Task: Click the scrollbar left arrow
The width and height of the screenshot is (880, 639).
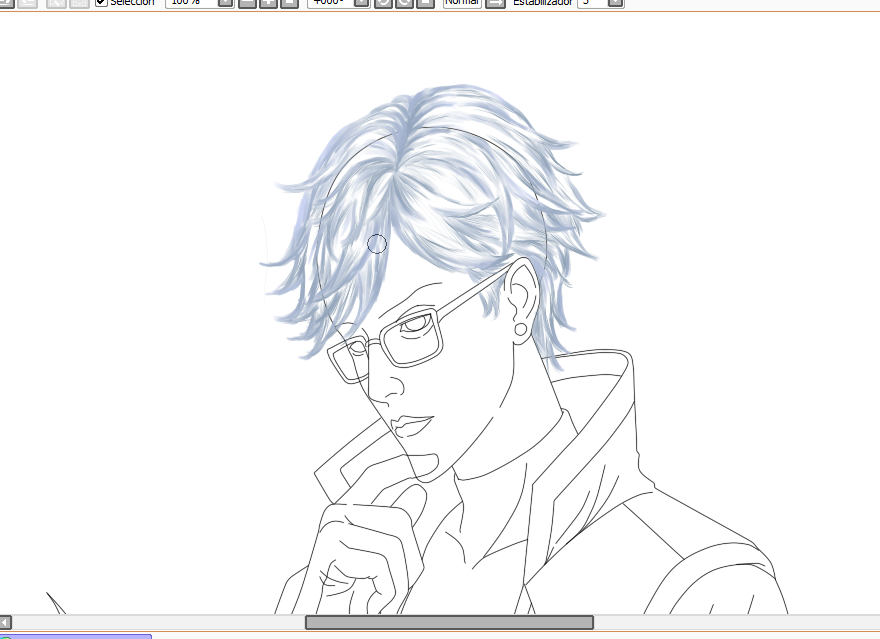Action: pos(6,622)
